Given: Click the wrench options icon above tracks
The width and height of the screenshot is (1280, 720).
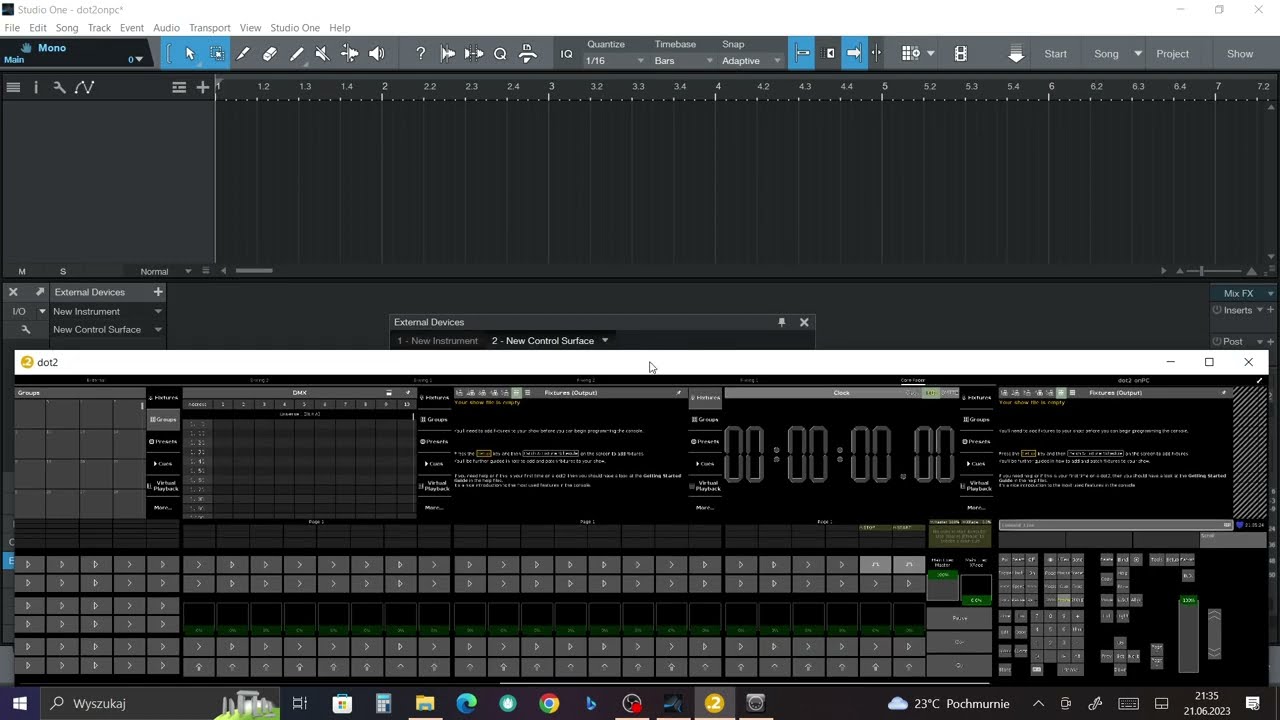Looking at the screenshot, I should (59, 87).
